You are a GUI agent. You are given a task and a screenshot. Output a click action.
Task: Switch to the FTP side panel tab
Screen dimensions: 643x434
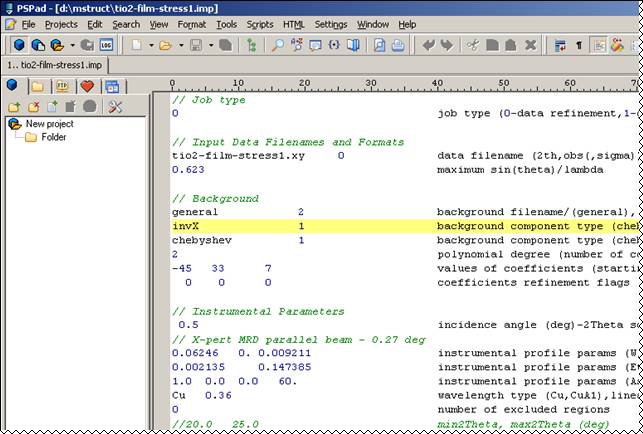pyautogui.click(x=62, y=87)
